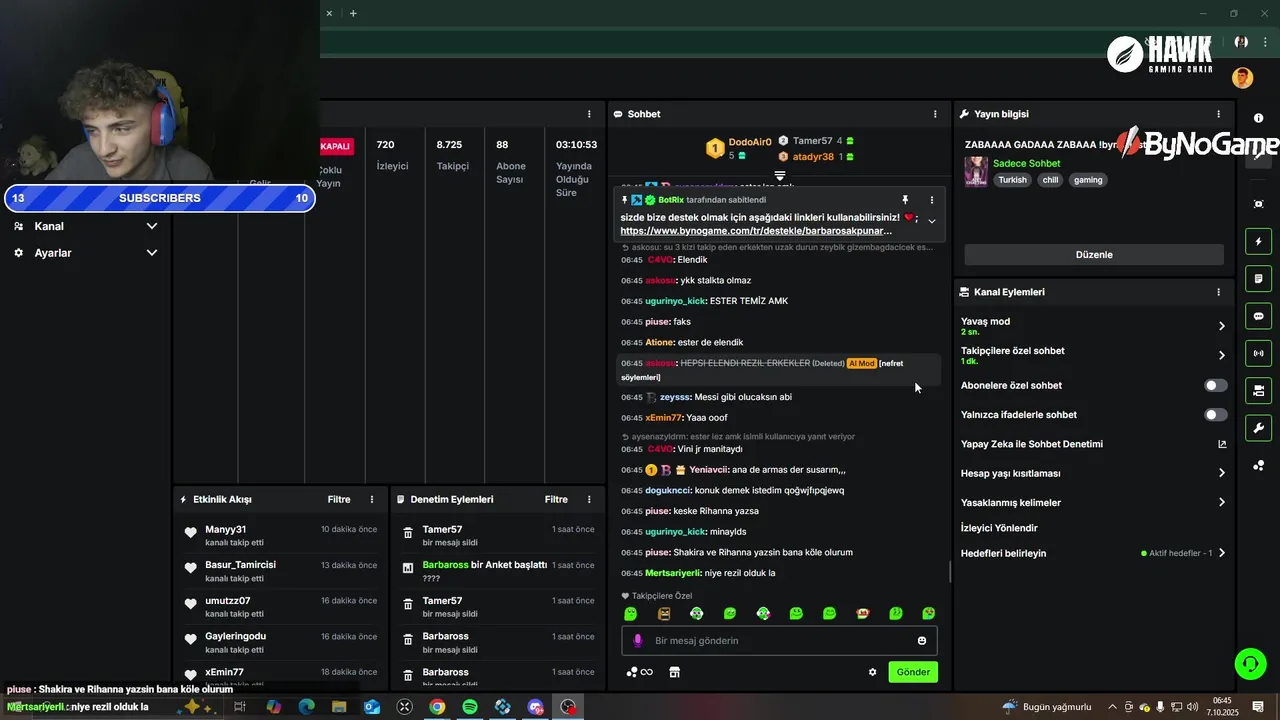Open Takipçilere özel sohbet options arrow
Viewport: 1280px width, 720px height.
(1221, 355)
